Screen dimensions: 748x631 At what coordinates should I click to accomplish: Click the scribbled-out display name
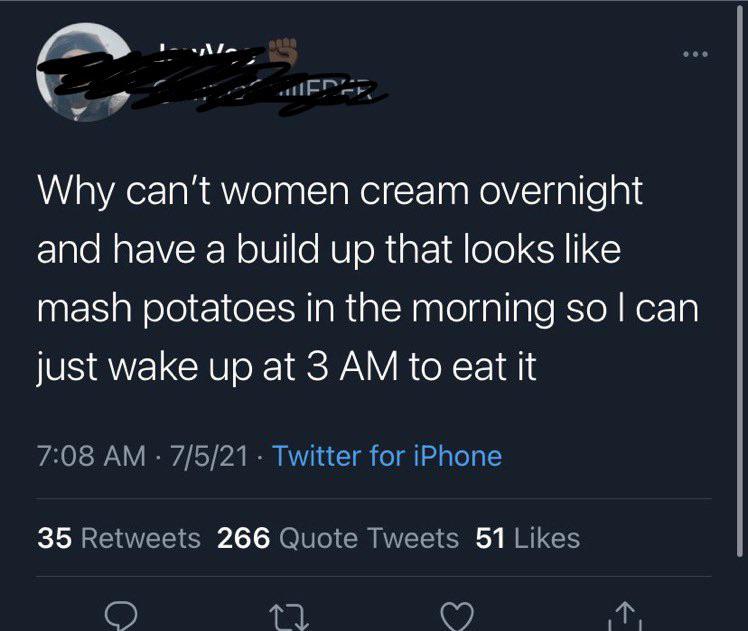point(190,53)
